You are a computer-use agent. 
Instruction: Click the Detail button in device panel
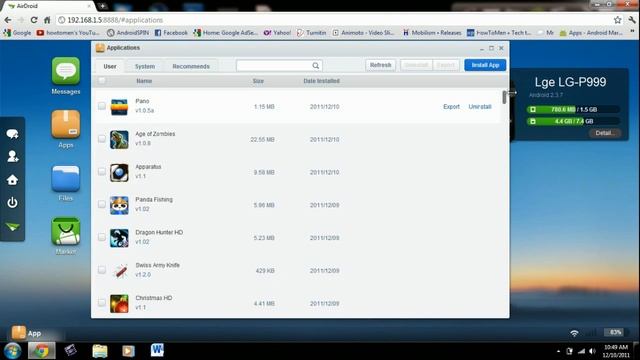(604, 133)
